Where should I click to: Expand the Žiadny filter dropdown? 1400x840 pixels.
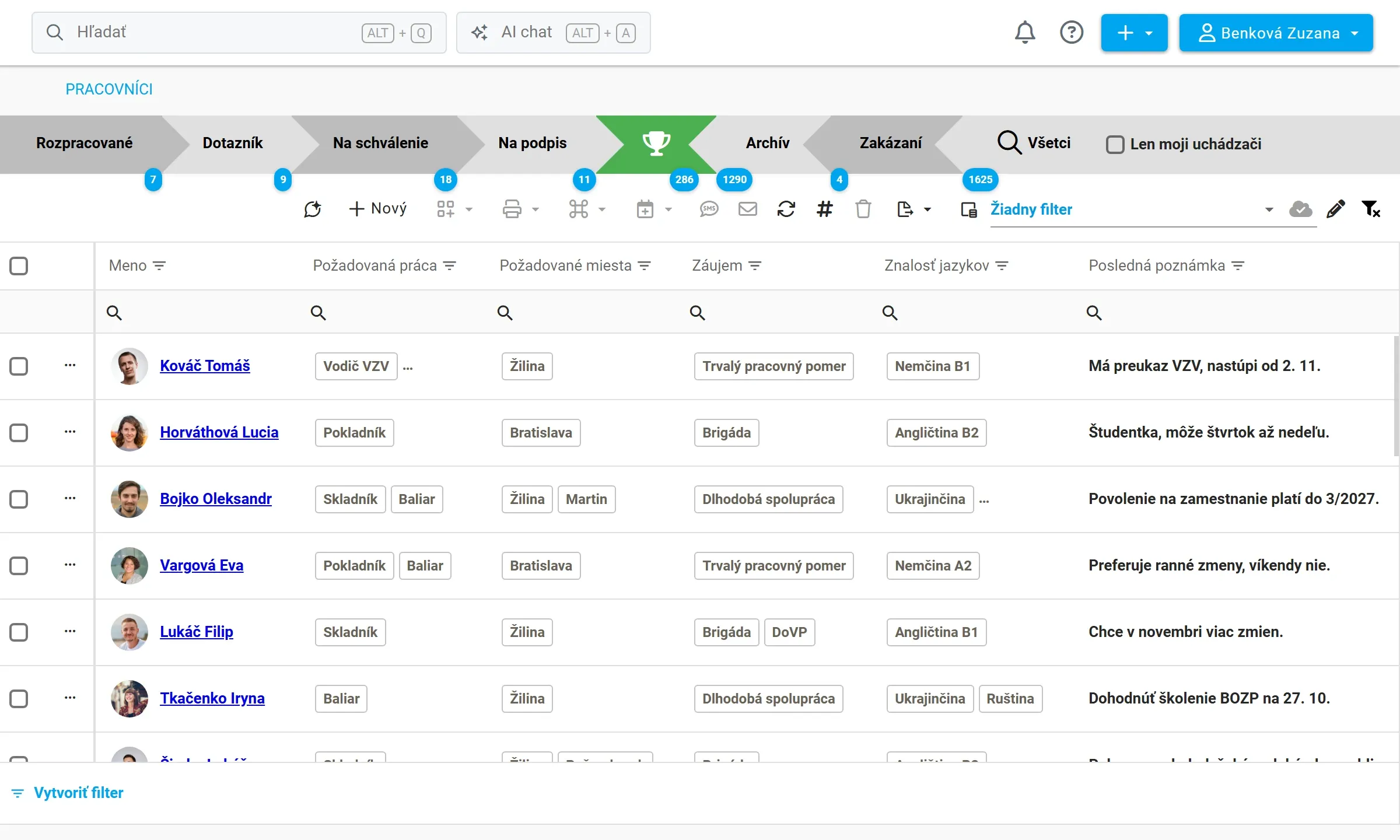click(x=1269, y=209)
